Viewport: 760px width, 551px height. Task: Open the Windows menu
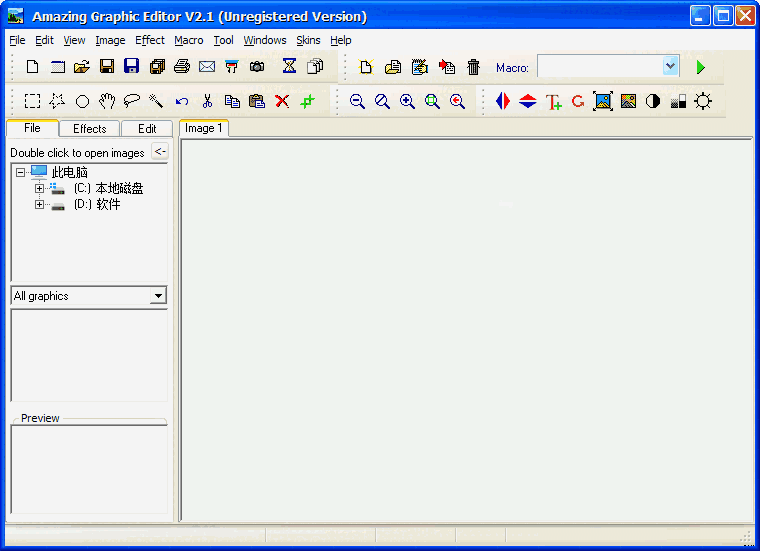(265, 40)
